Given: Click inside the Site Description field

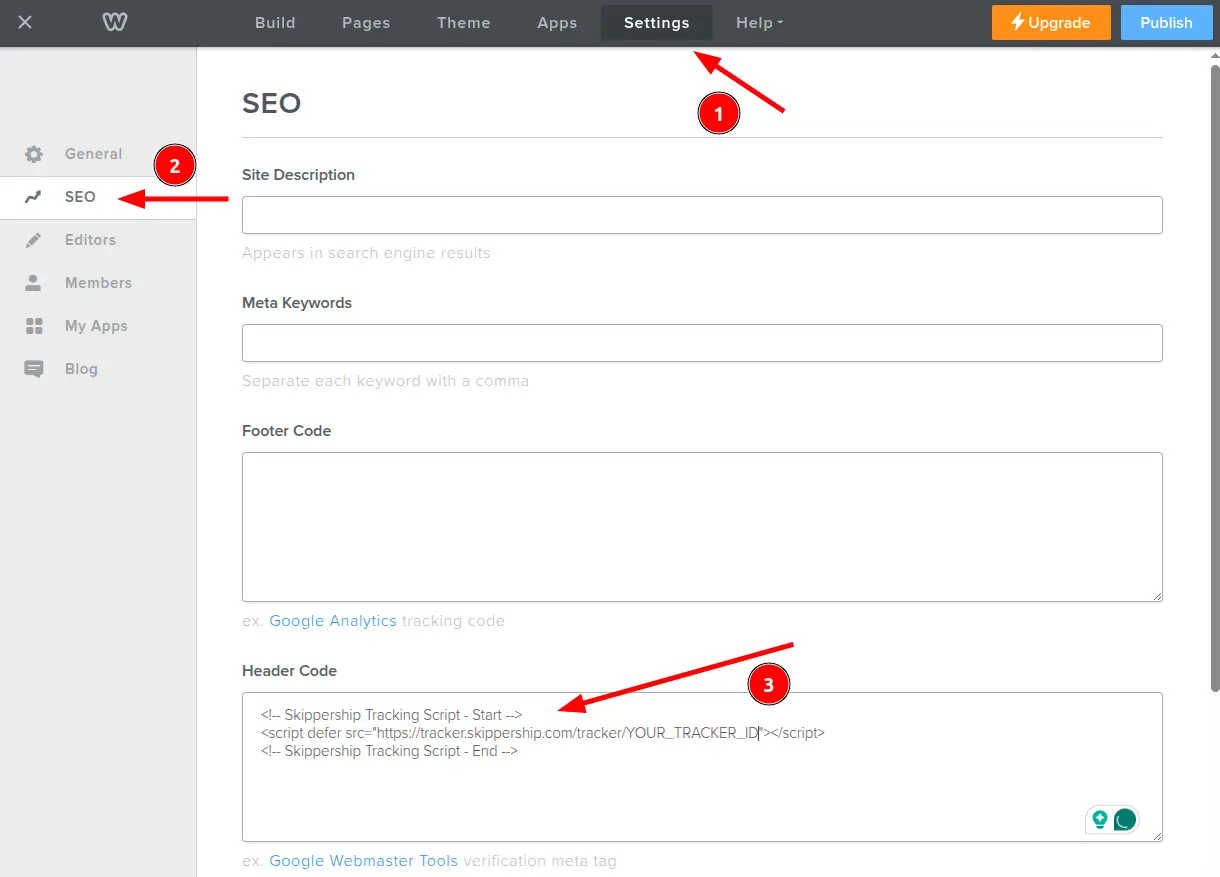Looking at the screenshot, I should point(701,214).
